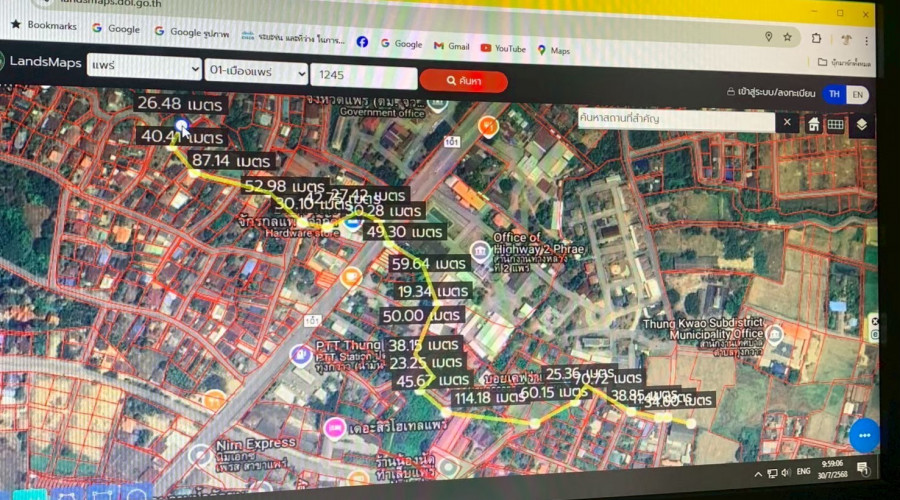900x500 pixels.
Task: Open the YouTube bookmark
Action: pyautogui.click(x=502, y=47)
